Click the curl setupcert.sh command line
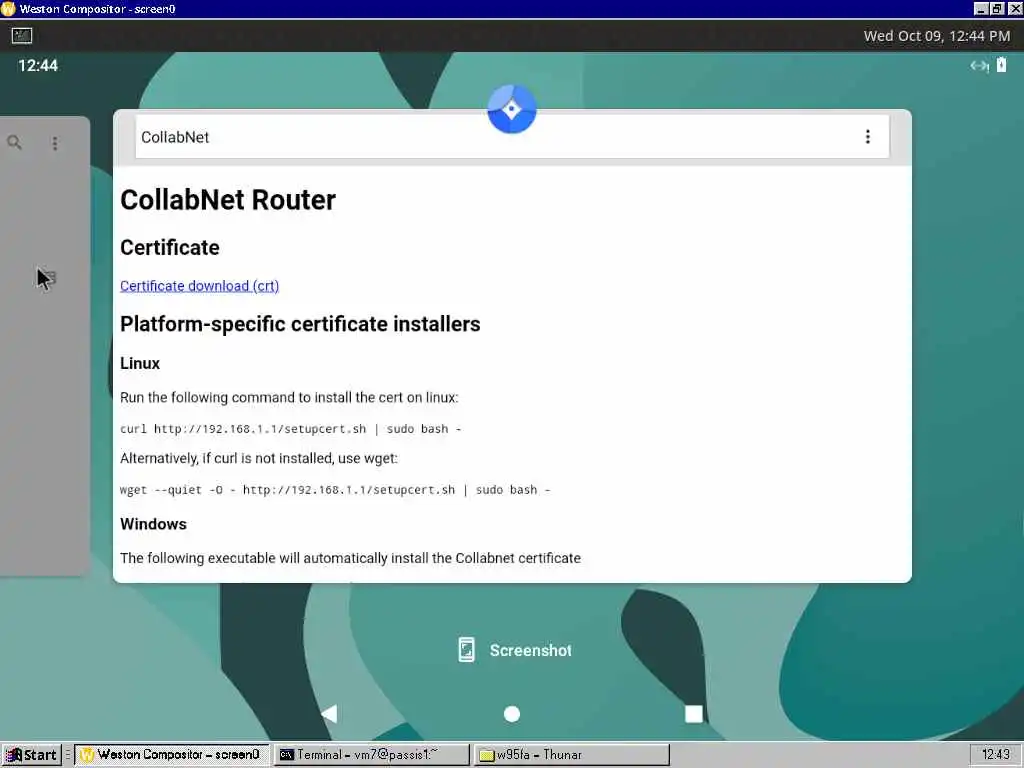 point(291,429)
